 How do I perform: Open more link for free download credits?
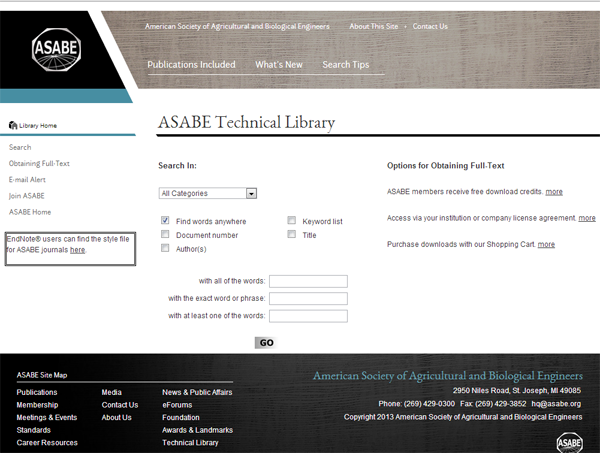(x=554, y=192)
